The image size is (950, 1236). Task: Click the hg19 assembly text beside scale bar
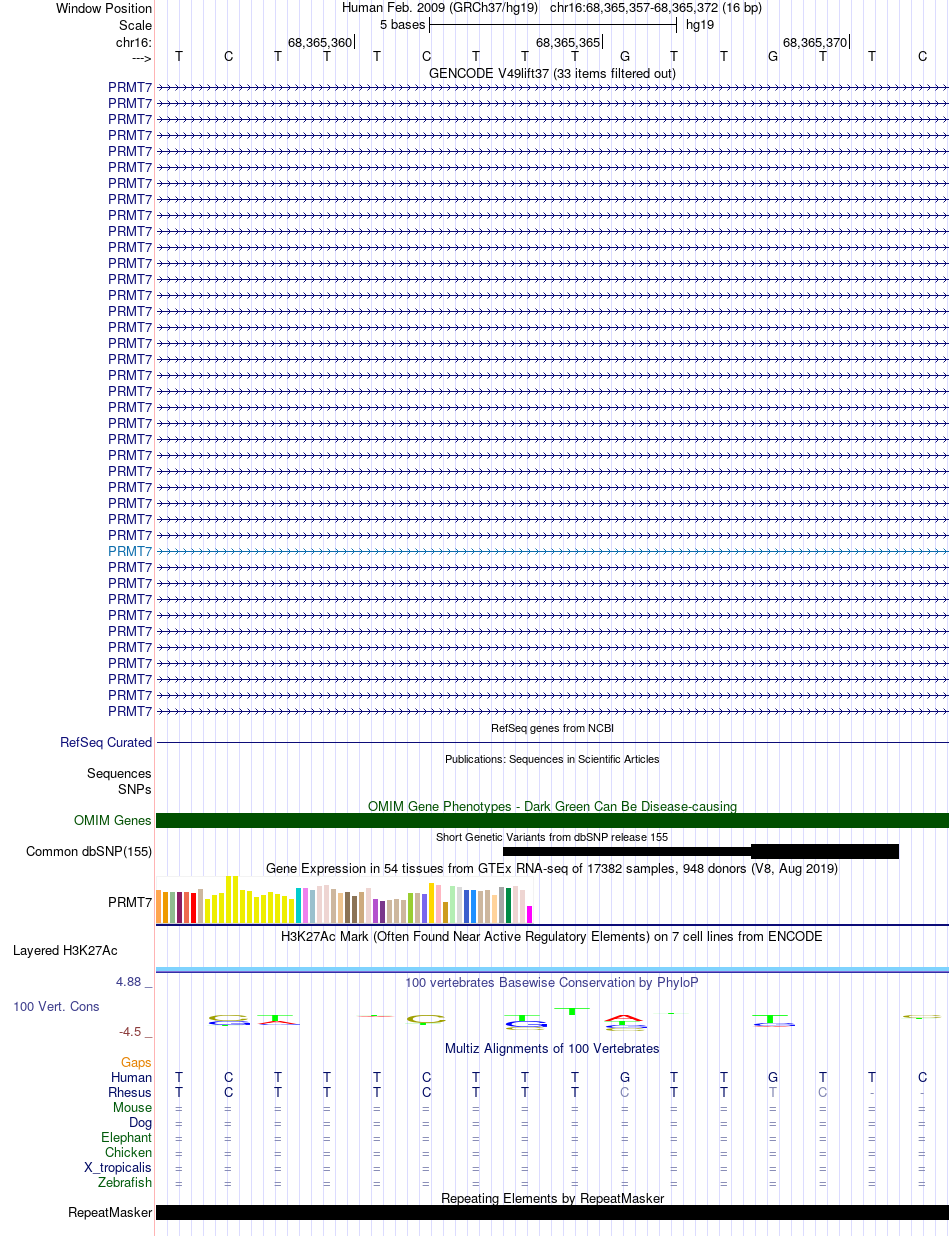700,24
